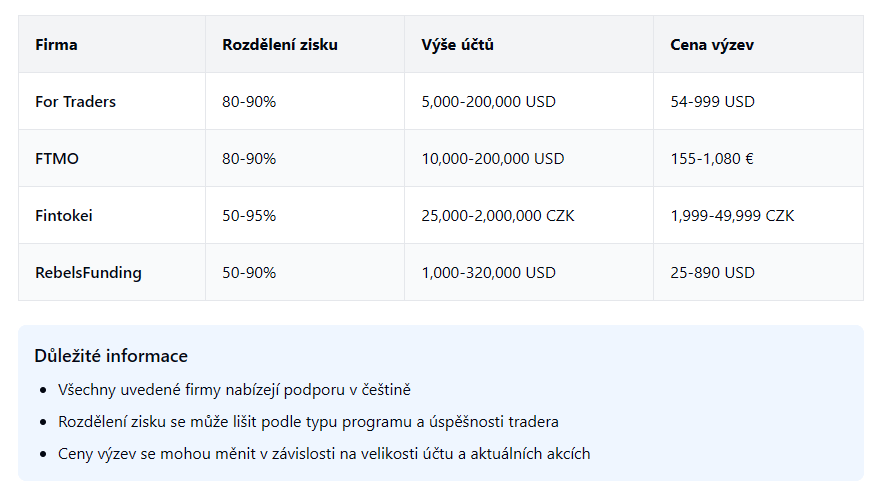Screen dimensions: 881x490
Task: Click the 10,000-200,000 USD account size
Action: point(493,158)
